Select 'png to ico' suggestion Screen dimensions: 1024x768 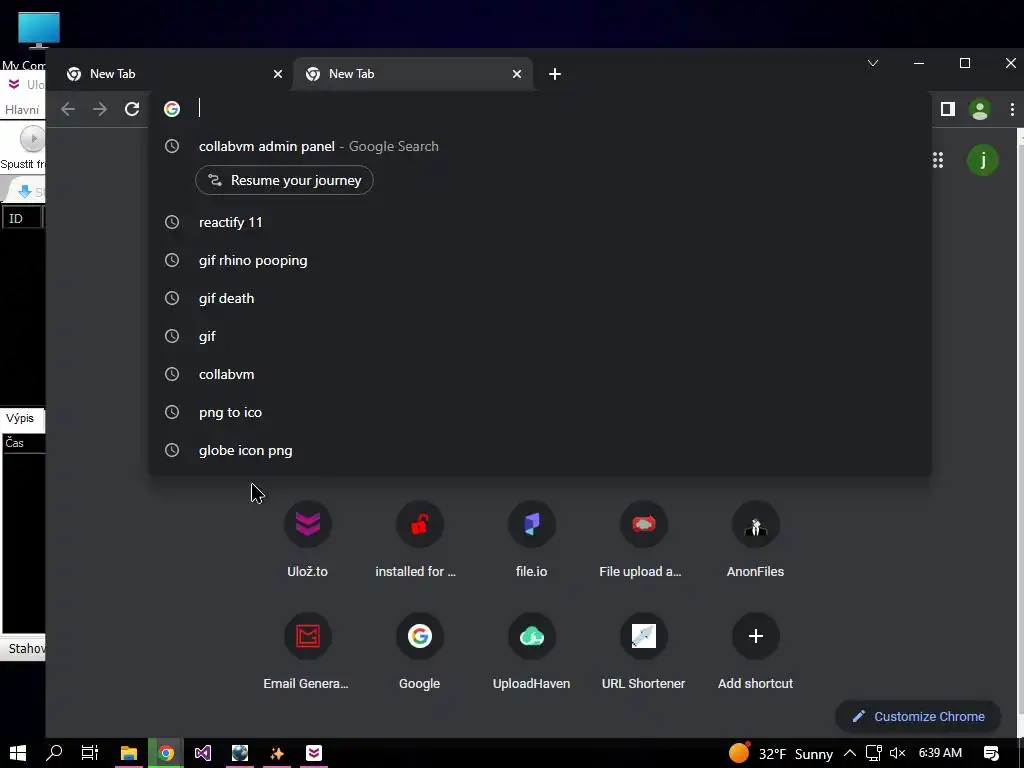click(x=539, y=412)
